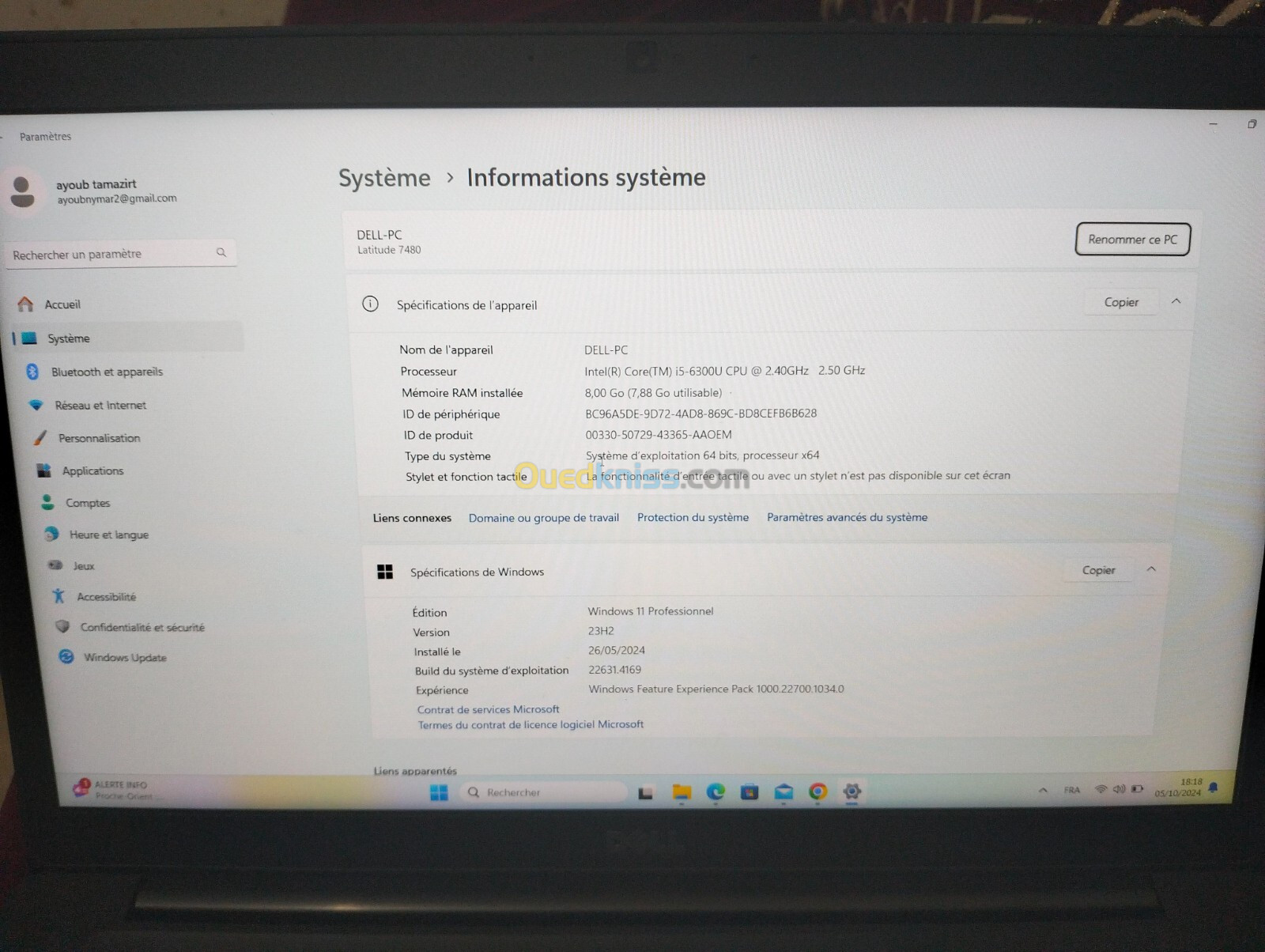Image resolution: width=1265 pixels, height=952 pixels.
Task: Open Paramètres avancés du système link
Action: (847, 517)
